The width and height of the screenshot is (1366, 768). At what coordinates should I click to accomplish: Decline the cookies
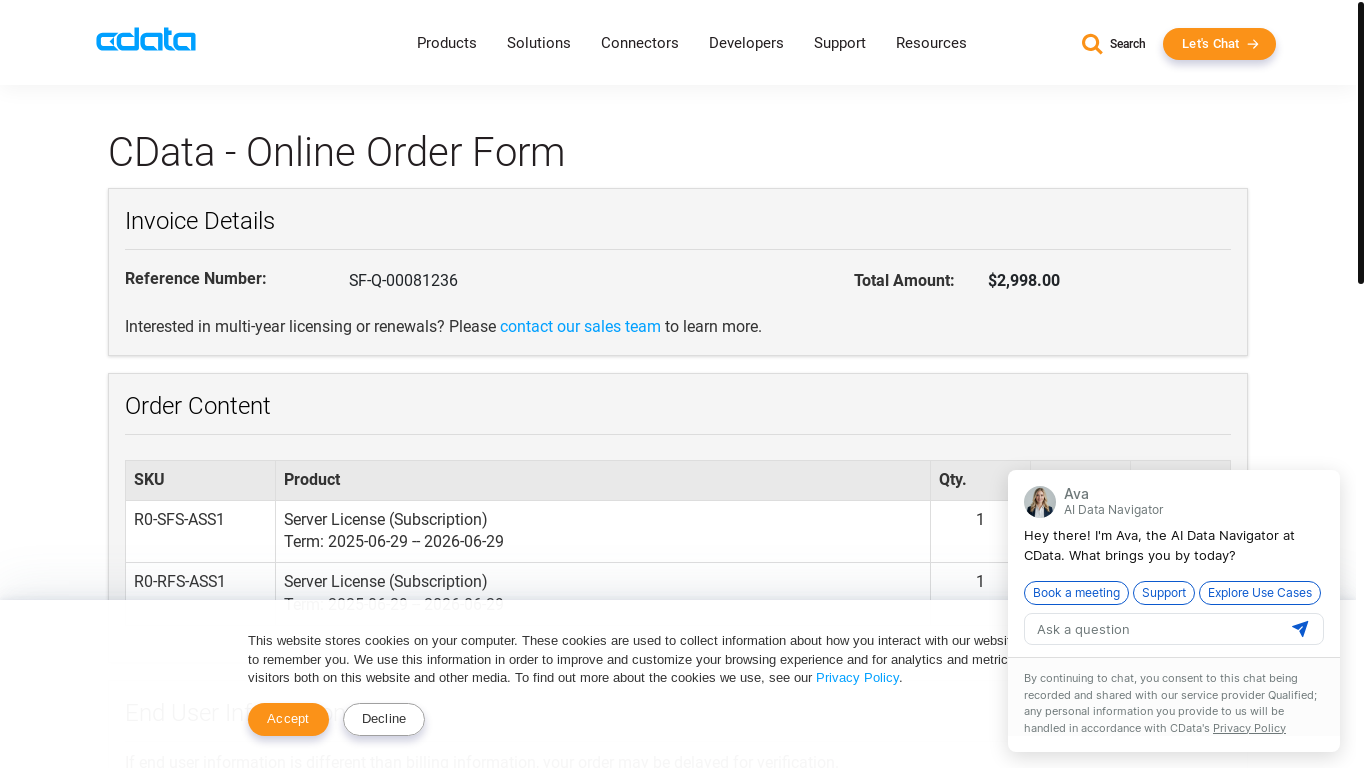coord(384,719)
